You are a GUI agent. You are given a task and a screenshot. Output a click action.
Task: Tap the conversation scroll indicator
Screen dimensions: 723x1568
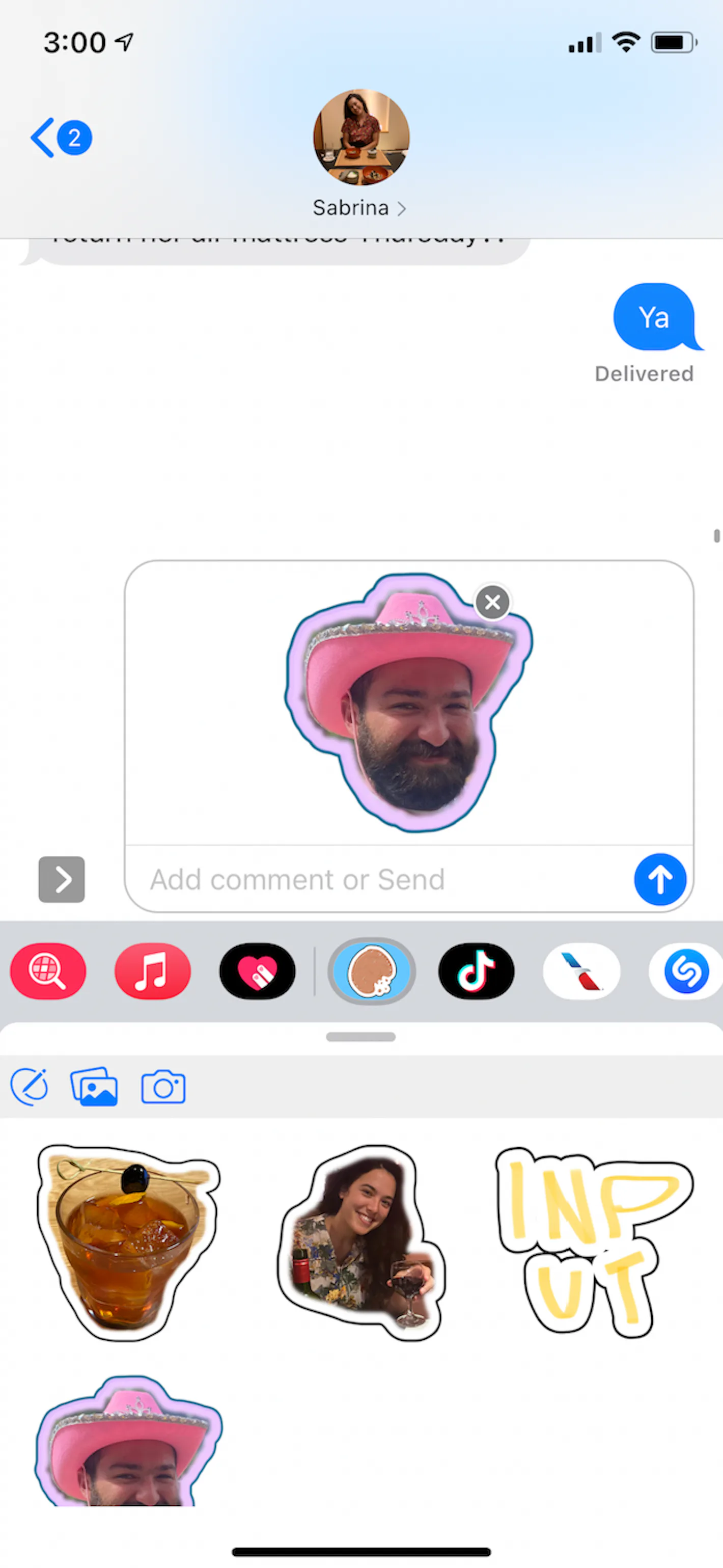(x=717, y=535)
